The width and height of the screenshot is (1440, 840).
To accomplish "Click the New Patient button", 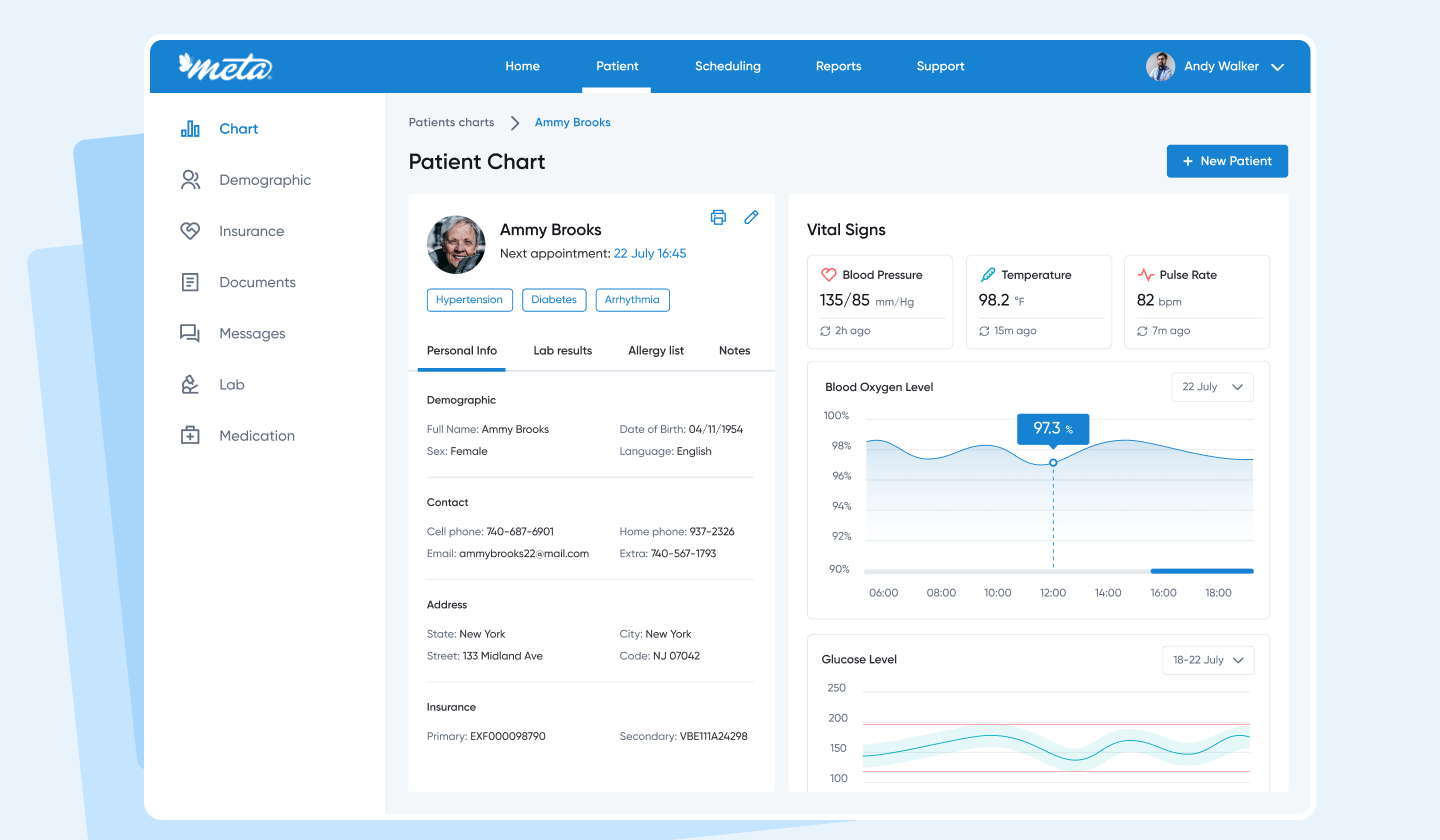I will [x=1227, y=161].
